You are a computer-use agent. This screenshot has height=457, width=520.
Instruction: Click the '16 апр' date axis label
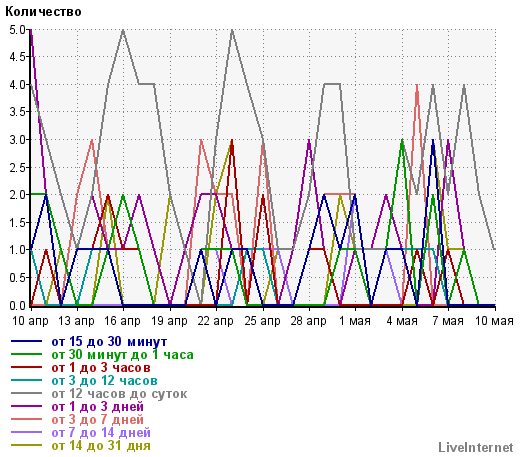pyautogui.click(x=122, y=321)
